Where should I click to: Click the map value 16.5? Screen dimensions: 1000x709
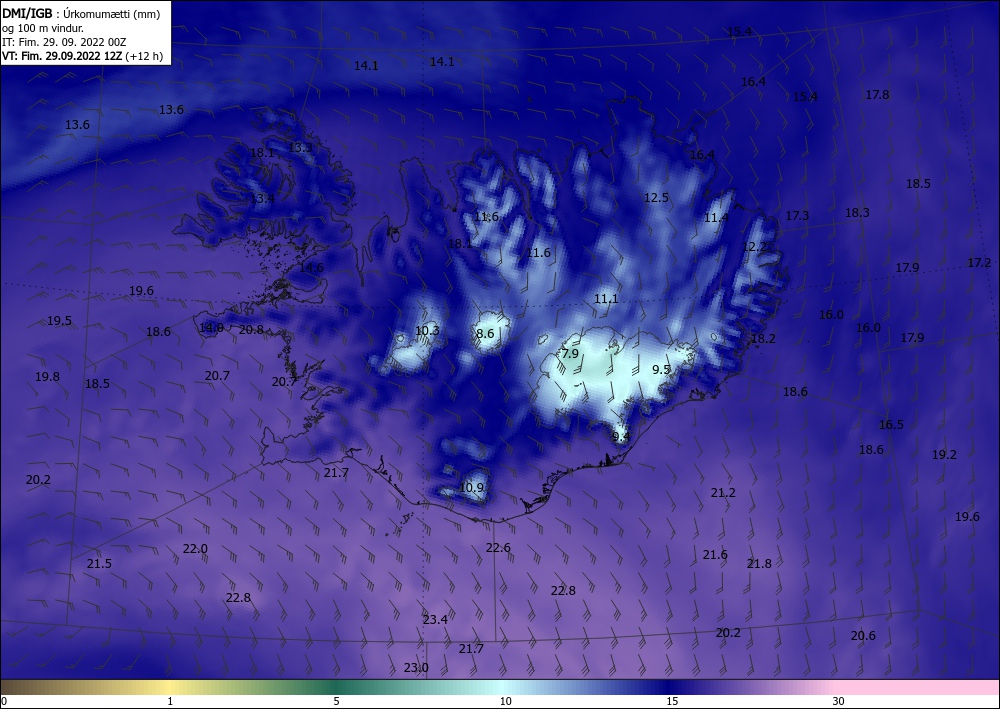(x=892, y=425)
